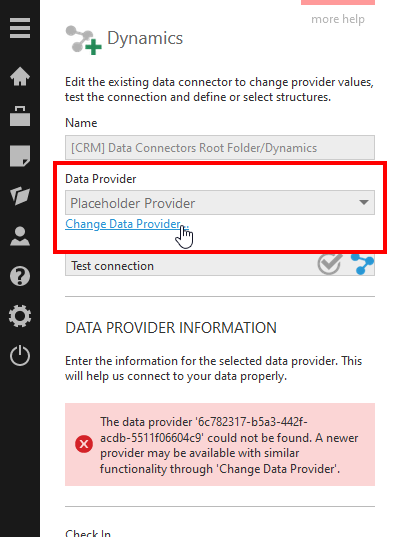Select the provider not found error message
Screen dimensions: 399x537
coord(229,445)
